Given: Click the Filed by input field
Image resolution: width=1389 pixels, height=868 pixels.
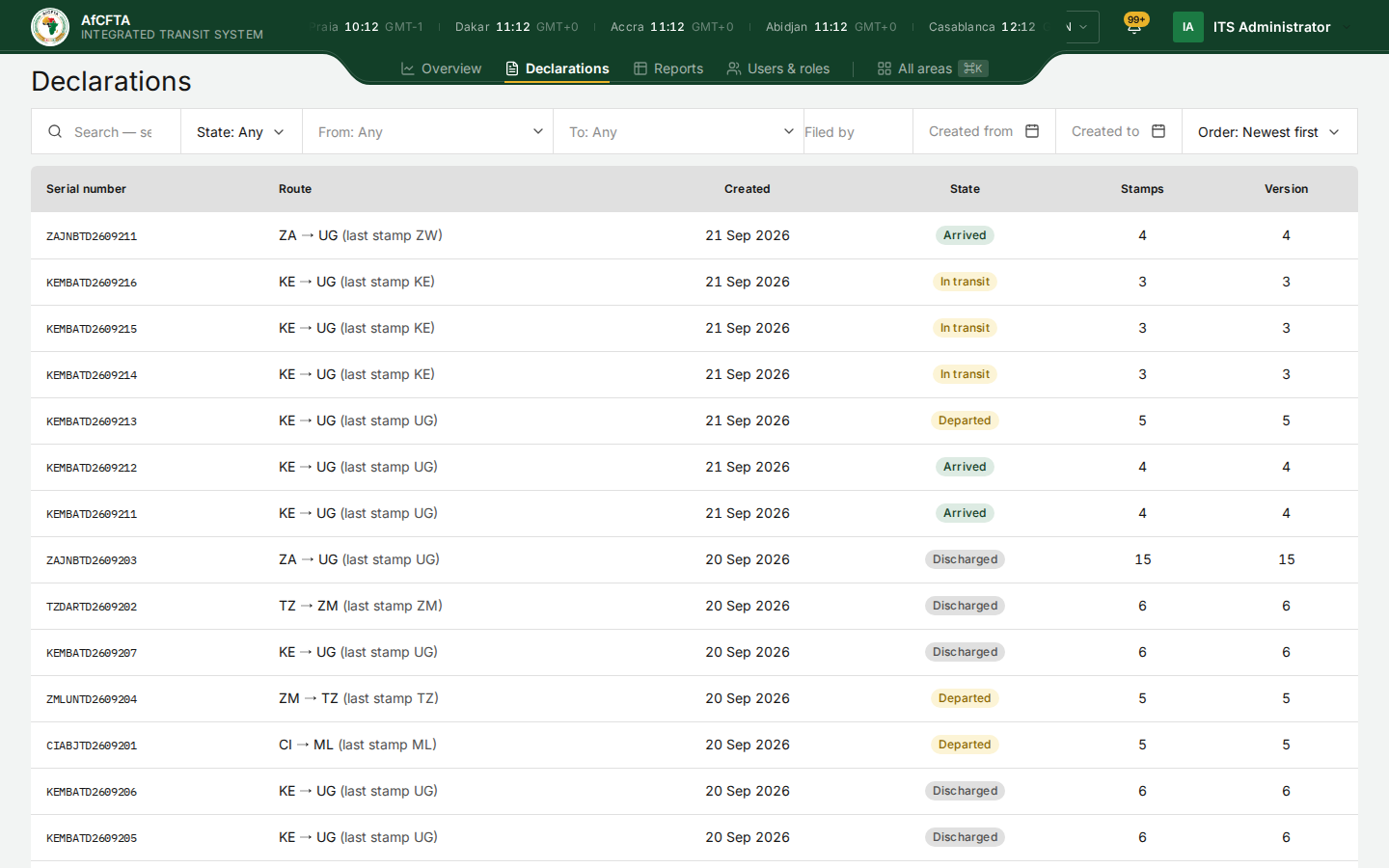Looking at the screenshot, I should point(858,132).
